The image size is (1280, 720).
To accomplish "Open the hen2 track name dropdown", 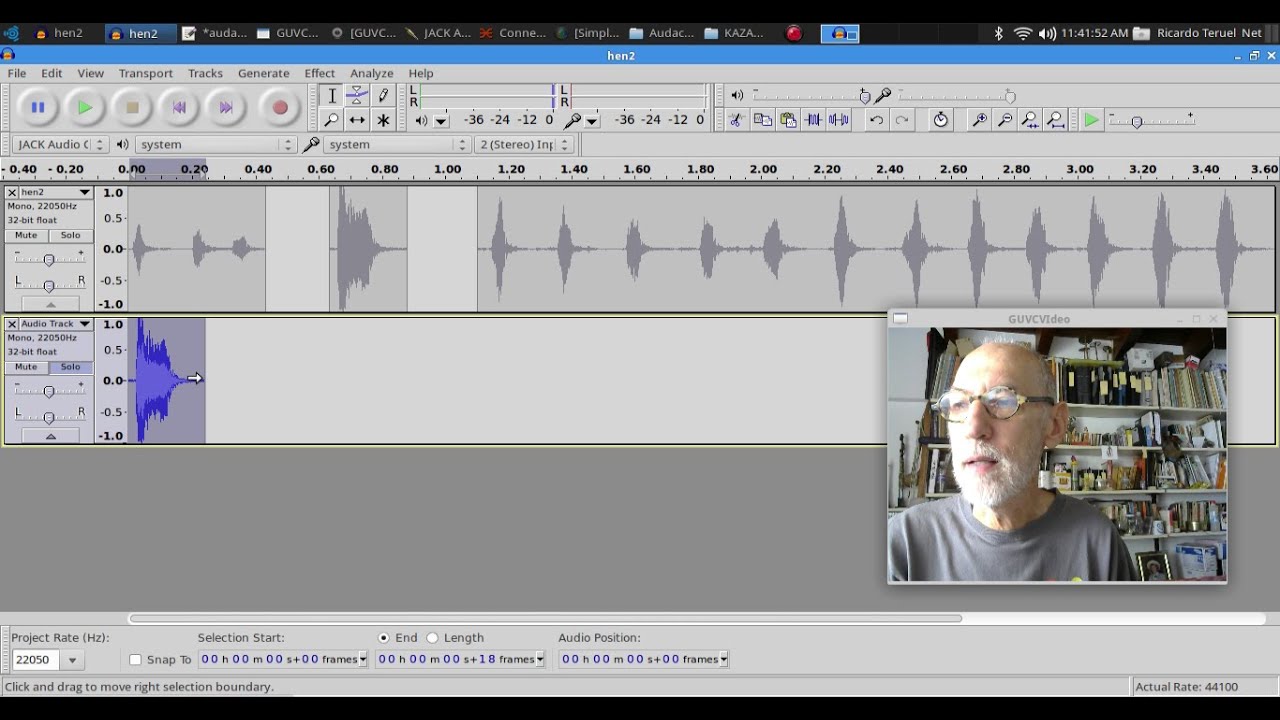I will 56,192.
